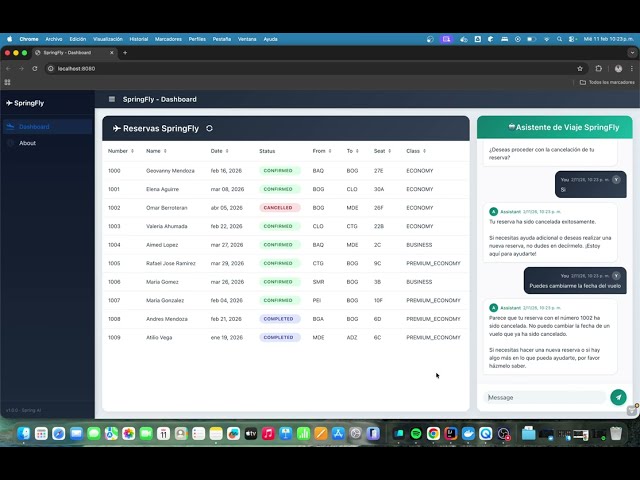
Task: Bookmark this page with the star icon
Action: [x=580, y=69]
